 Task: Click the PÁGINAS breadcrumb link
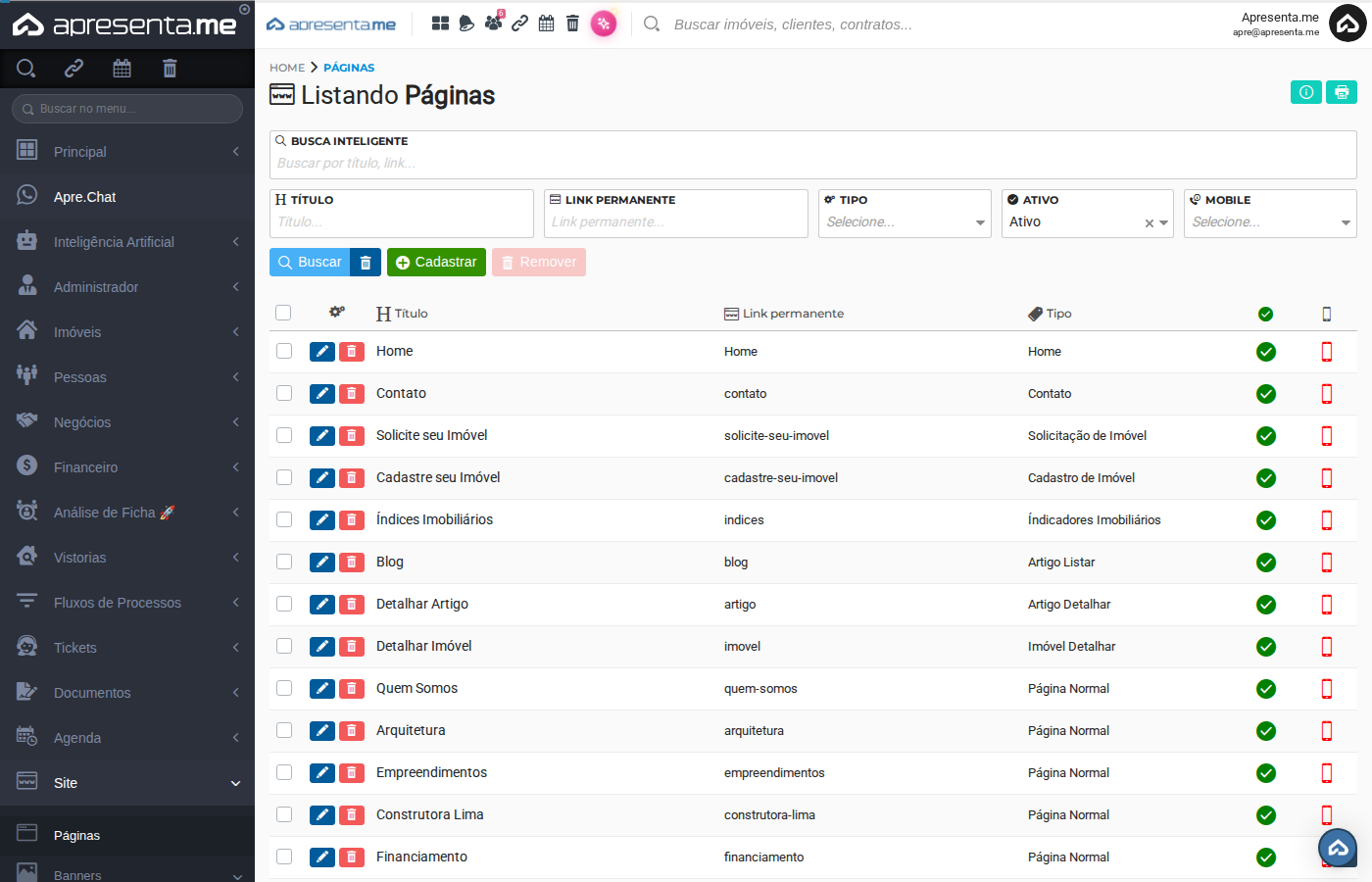pos(349,68)
